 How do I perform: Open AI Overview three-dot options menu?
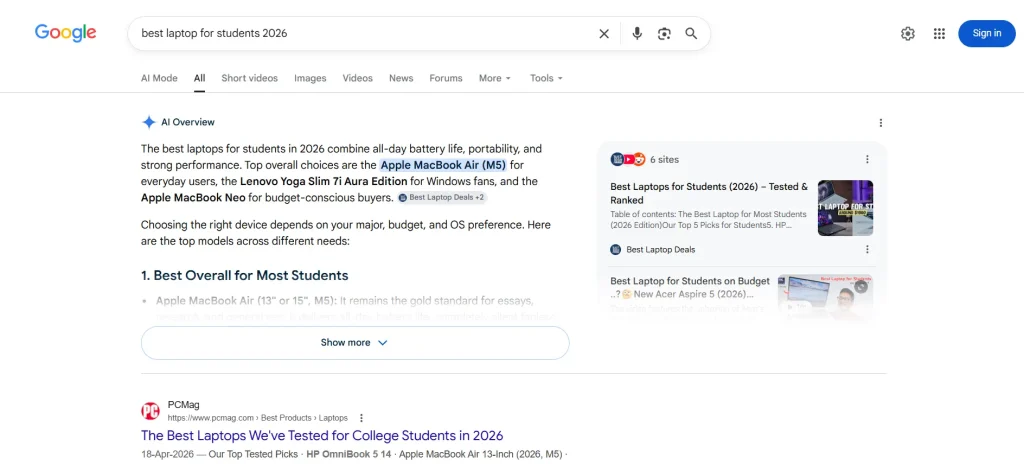880,123
